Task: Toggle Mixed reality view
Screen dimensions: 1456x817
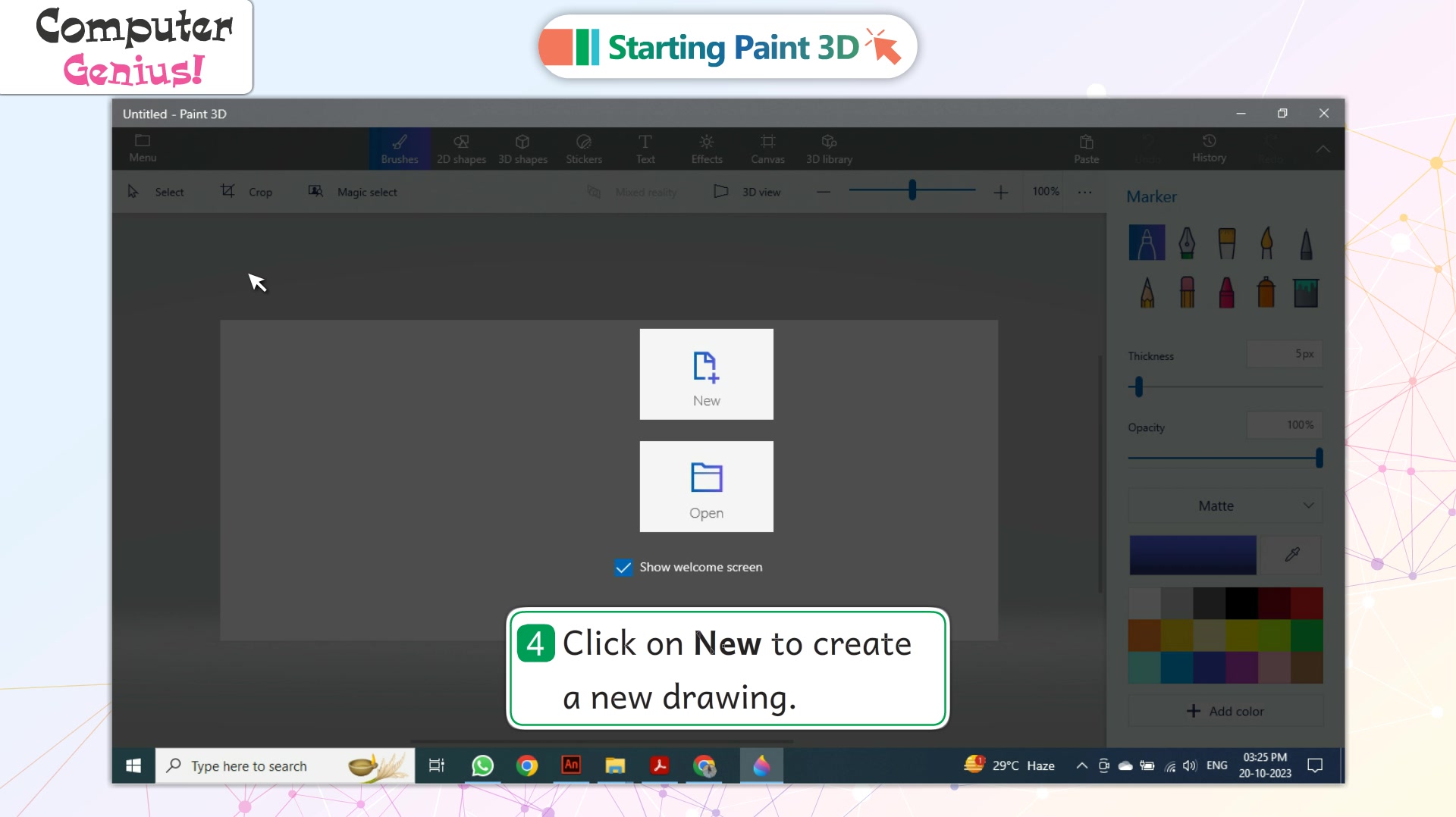Action: (632, 192)
